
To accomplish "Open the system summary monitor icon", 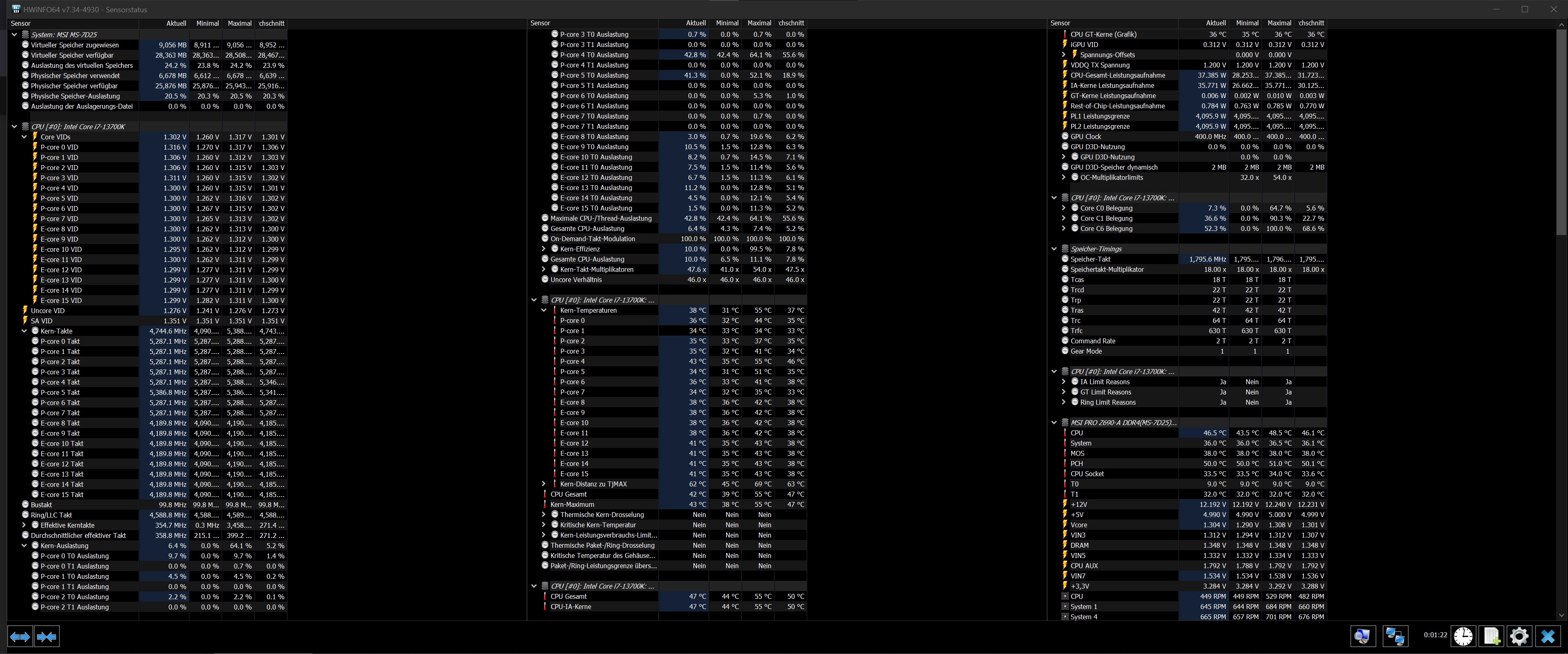I will tap(1362, 636).
